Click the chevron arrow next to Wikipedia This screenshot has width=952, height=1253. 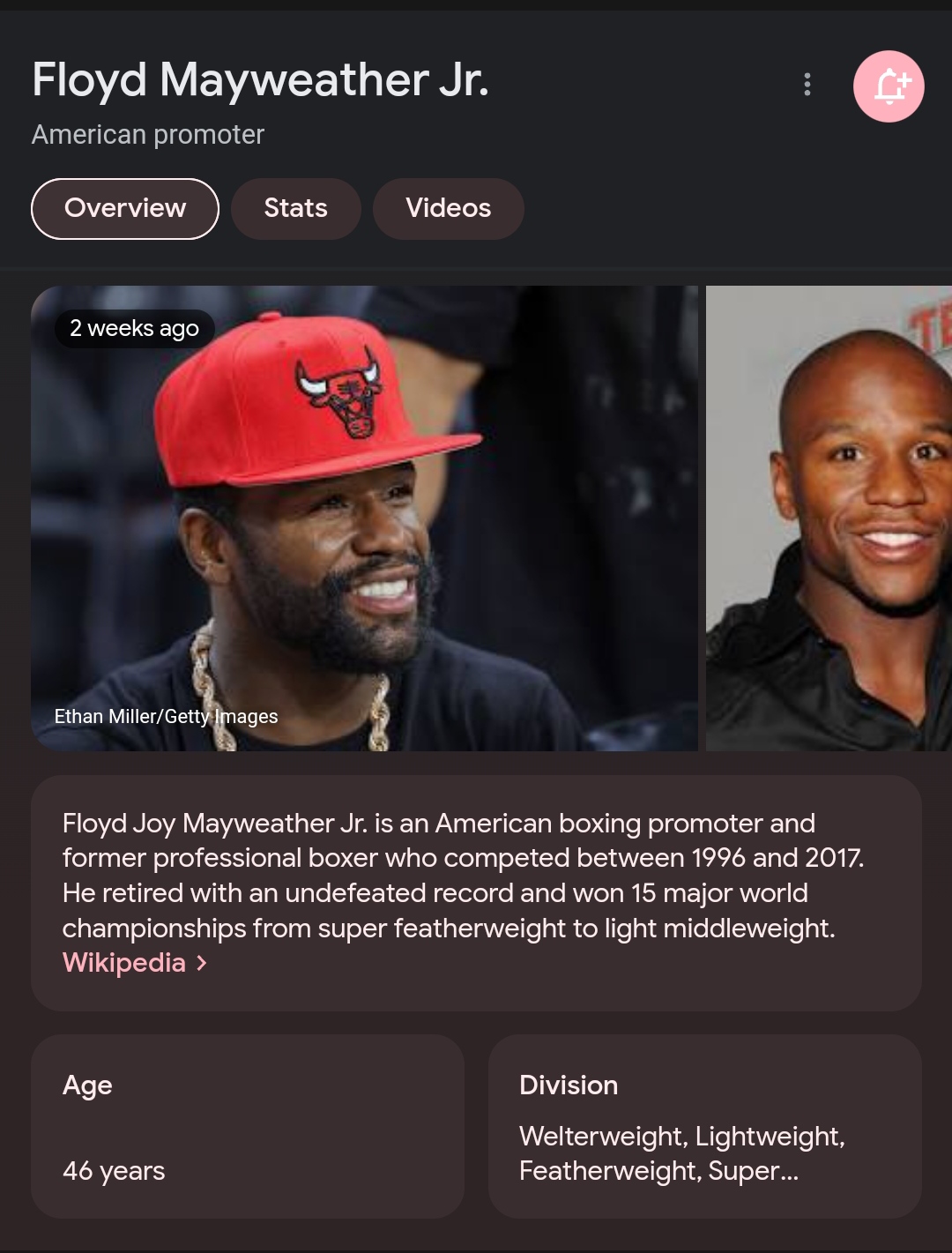202,963
